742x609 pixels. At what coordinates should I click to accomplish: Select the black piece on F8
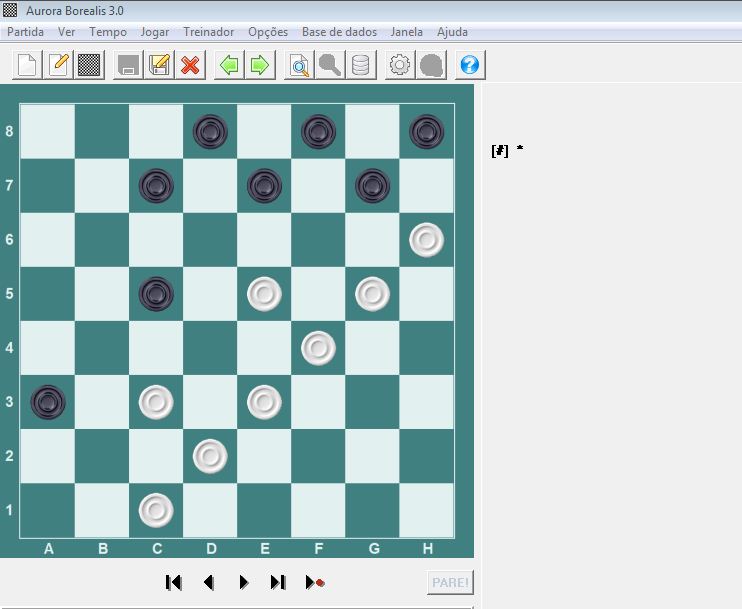318,131
